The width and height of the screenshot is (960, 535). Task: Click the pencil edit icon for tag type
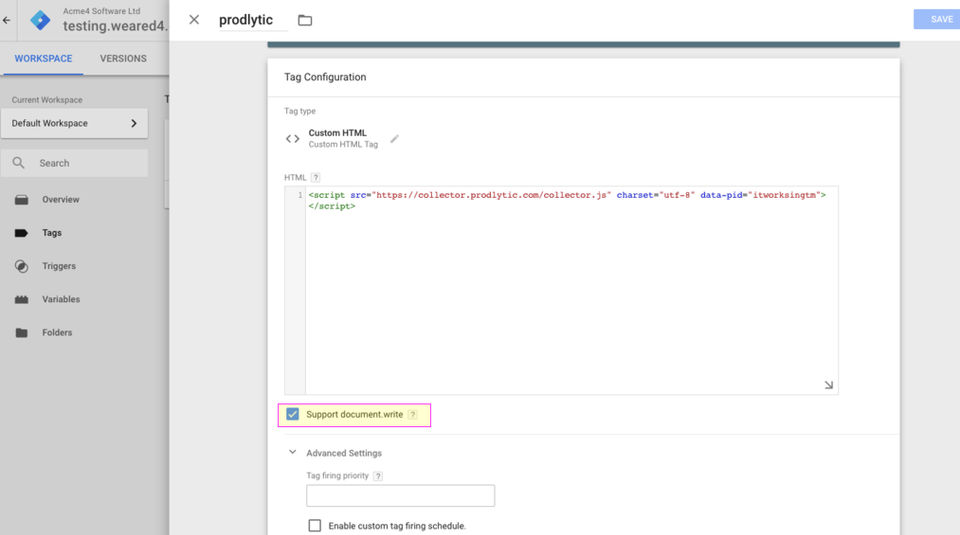point(394,139)
